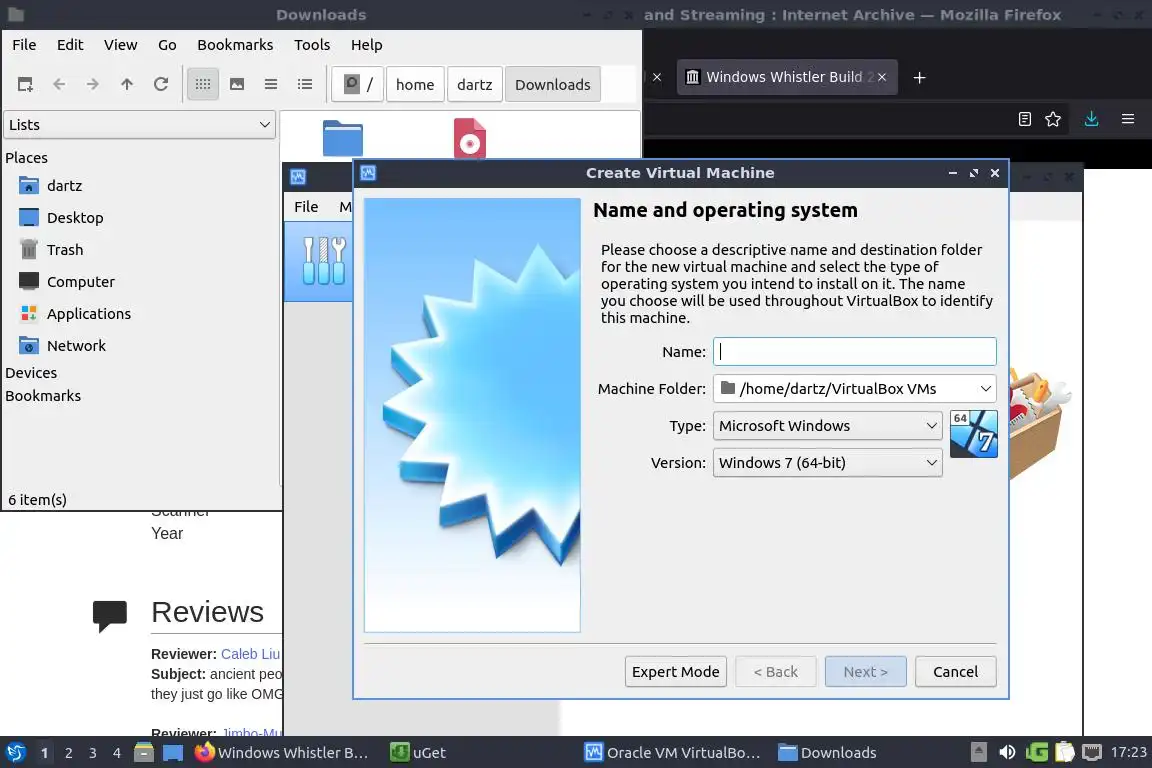1152x768 pixels.
Task: Open Caleb Liu reviewer link
Action: (250, 654)
